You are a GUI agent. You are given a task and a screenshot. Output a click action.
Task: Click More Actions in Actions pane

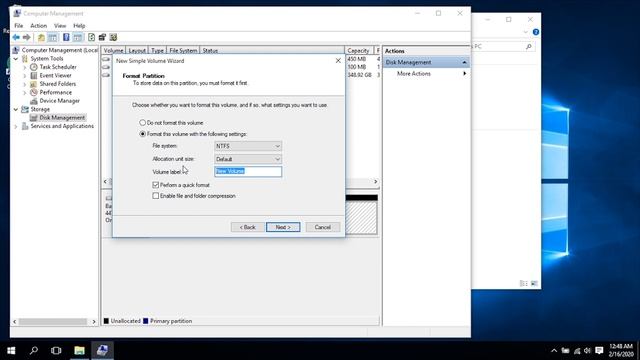tap(413, 73)
